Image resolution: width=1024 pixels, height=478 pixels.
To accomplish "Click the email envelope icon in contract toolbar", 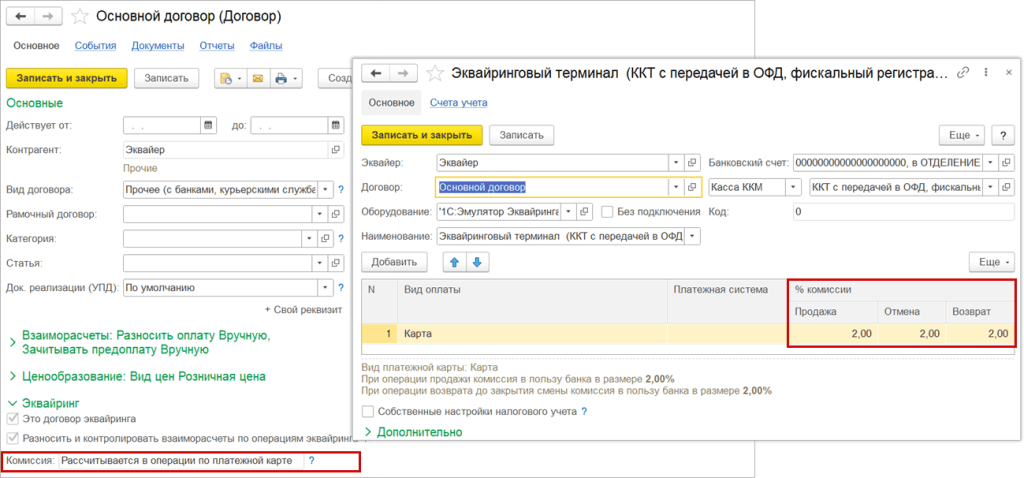I will (256, 78).
